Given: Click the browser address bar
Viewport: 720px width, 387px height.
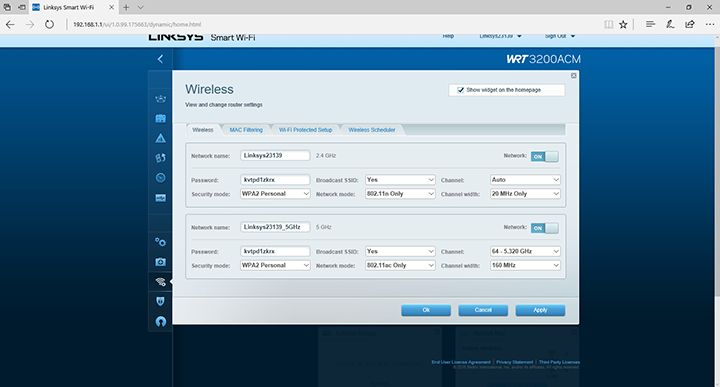Looking at the screenshot, I should 333,24.
